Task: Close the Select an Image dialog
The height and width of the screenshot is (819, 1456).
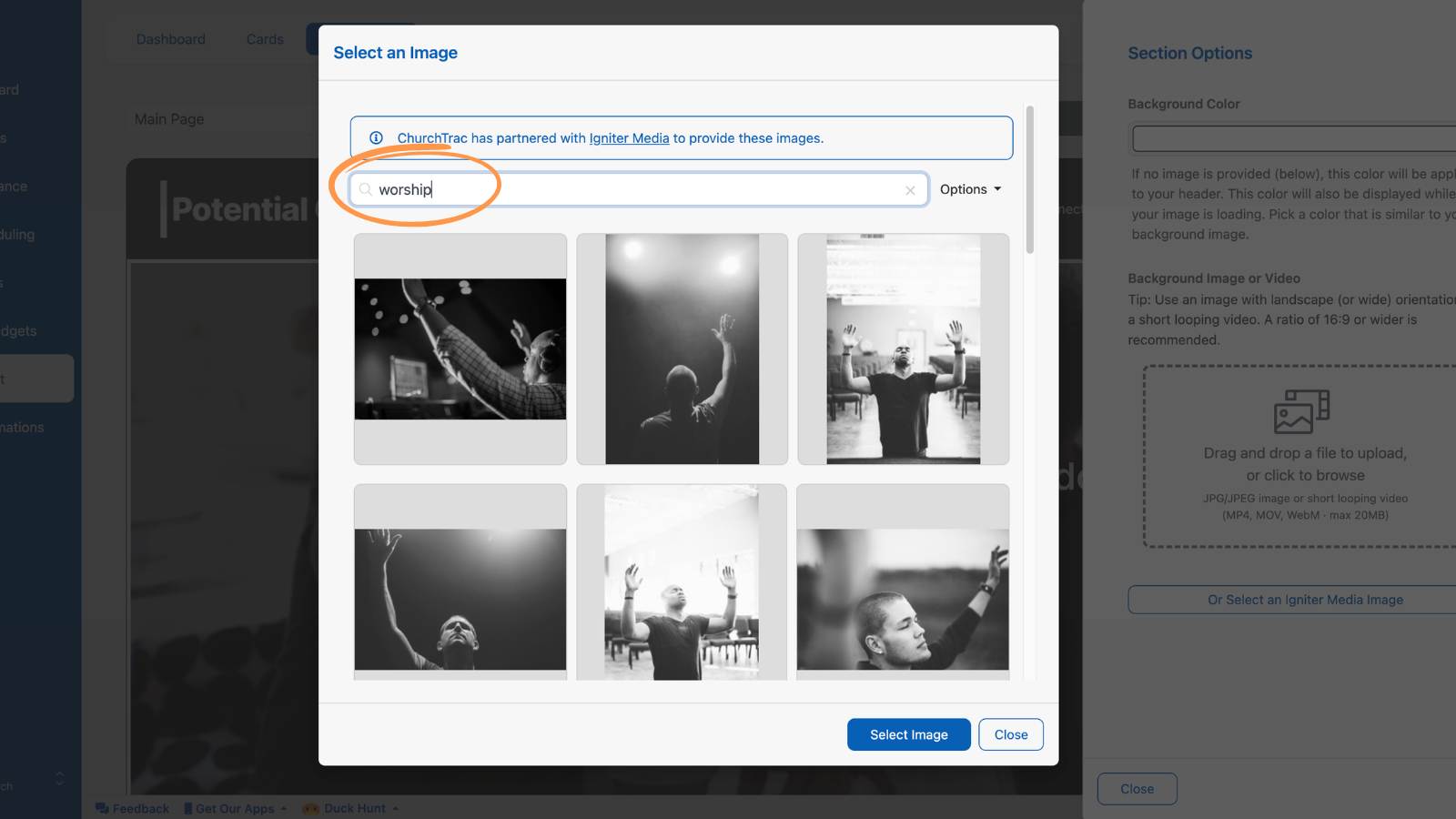Action: [x=1011, y=734]
